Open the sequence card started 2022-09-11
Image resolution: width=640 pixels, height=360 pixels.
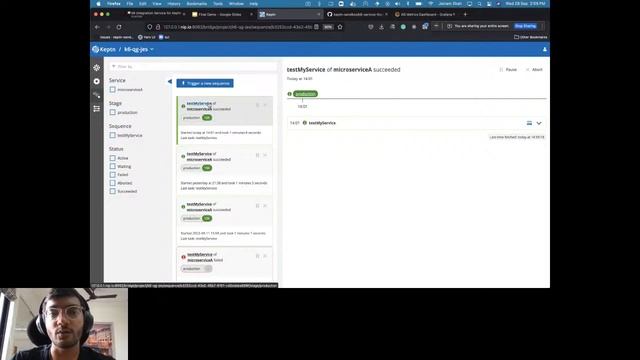[x=224, y=222]
